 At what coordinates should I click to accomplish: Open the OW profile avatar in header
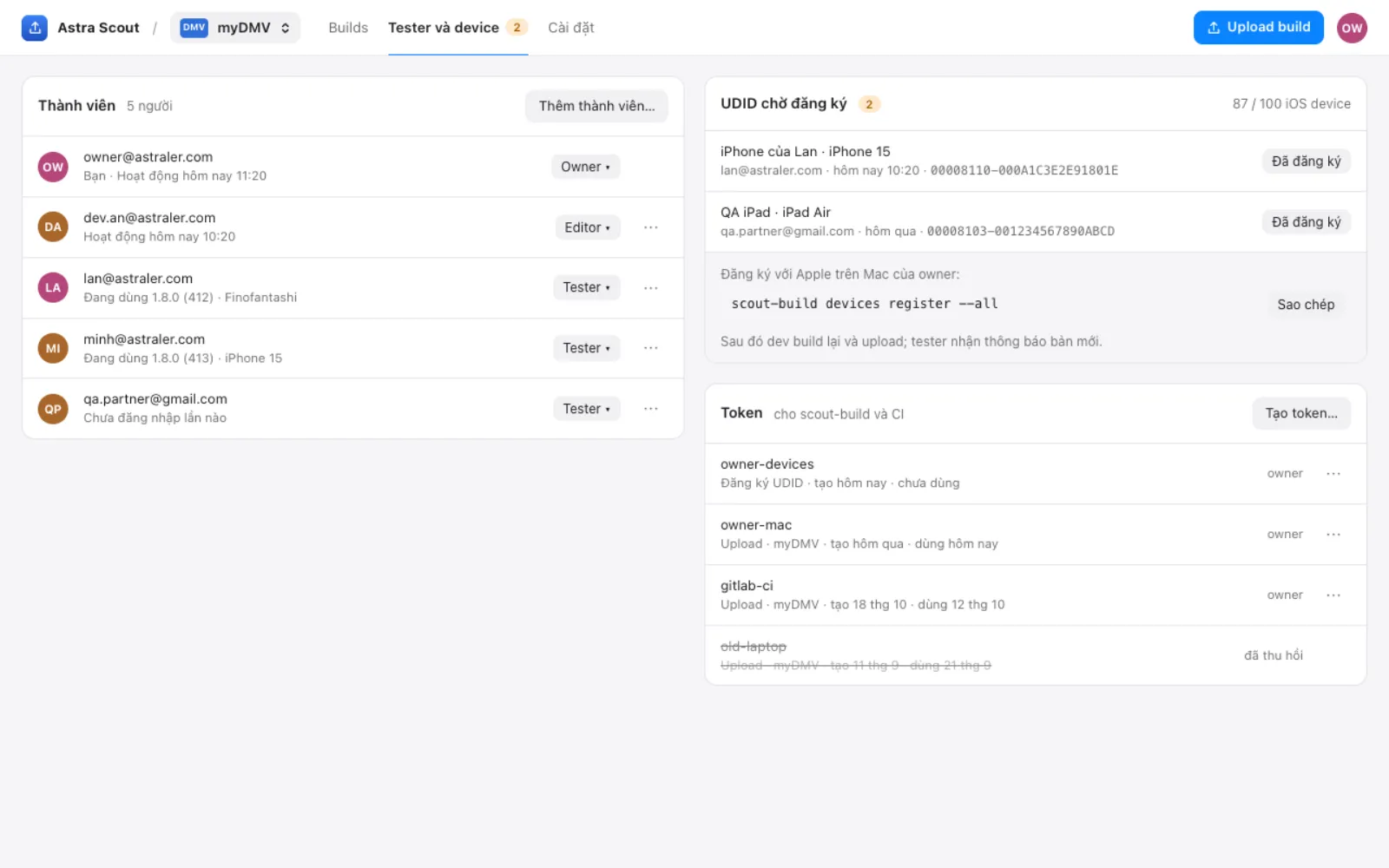point(1352,28)
